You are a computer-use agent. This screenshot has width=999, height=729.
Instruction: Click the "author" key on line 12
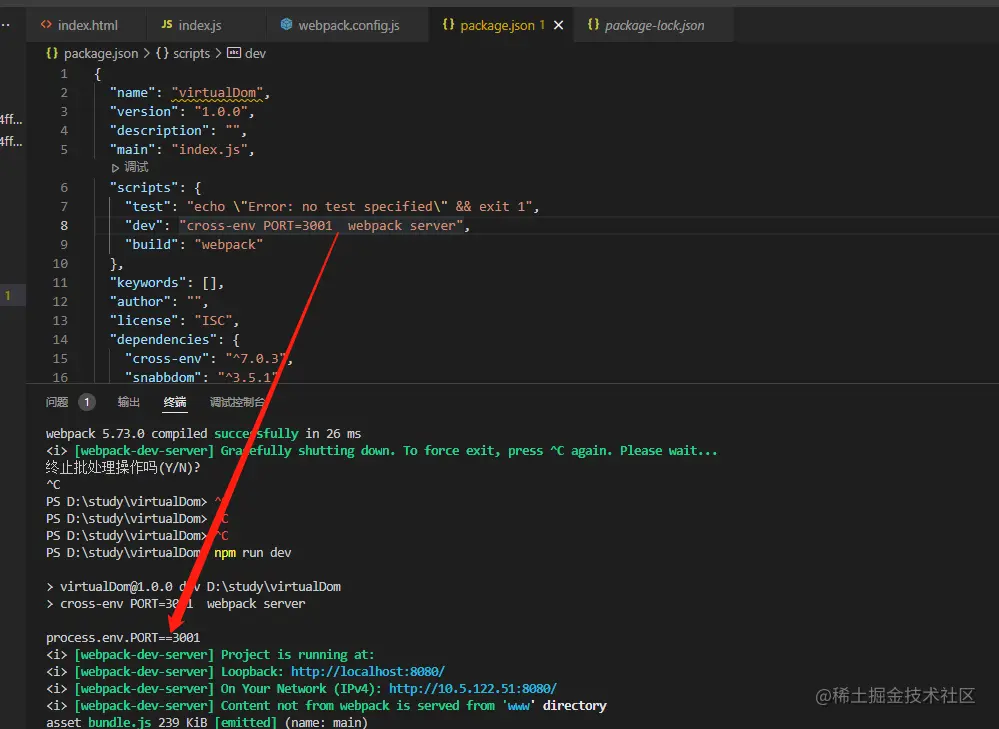pos(140,301)
